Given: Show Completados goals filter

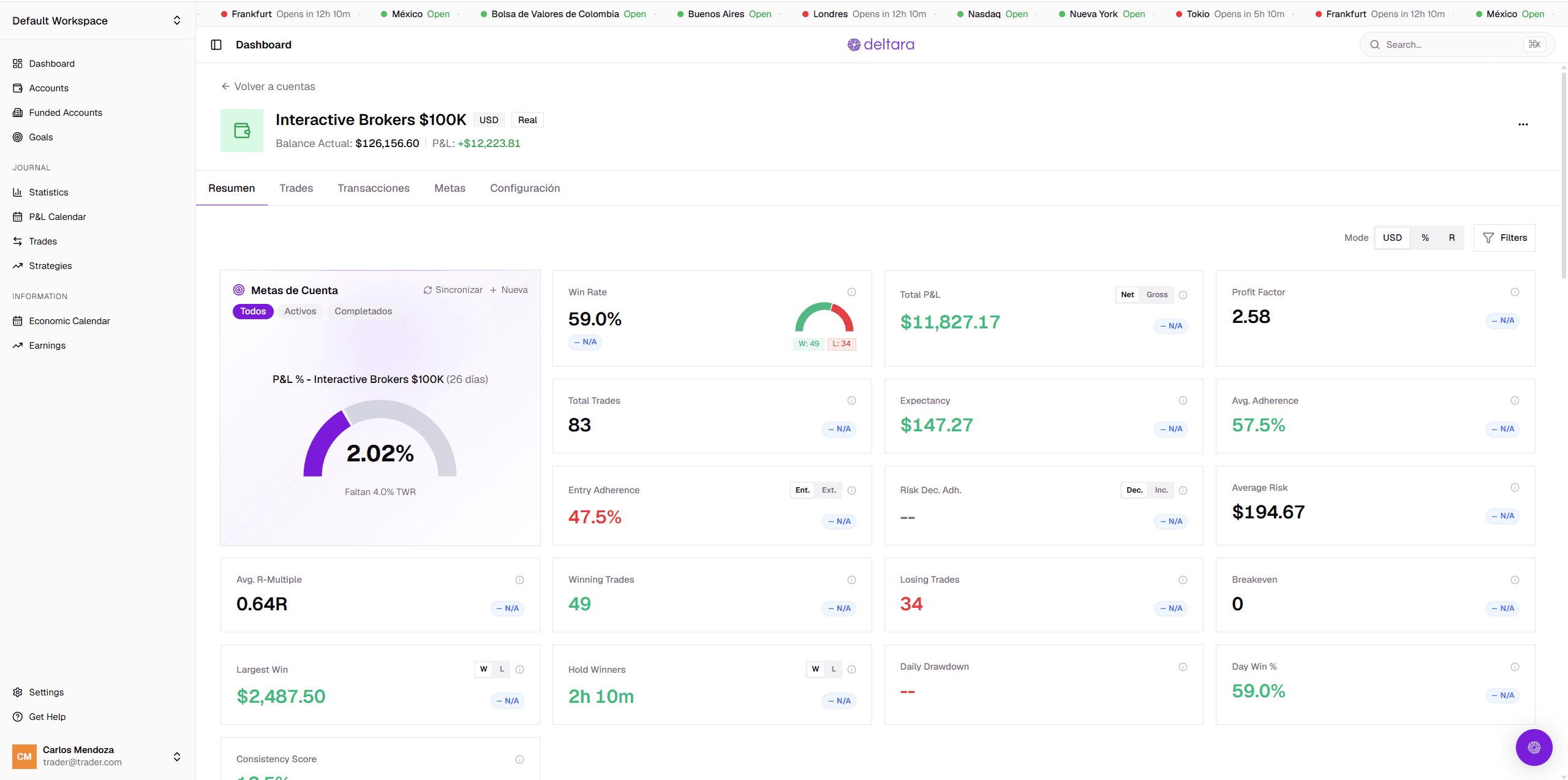Looking at the screenshot, I should point(363,311).
